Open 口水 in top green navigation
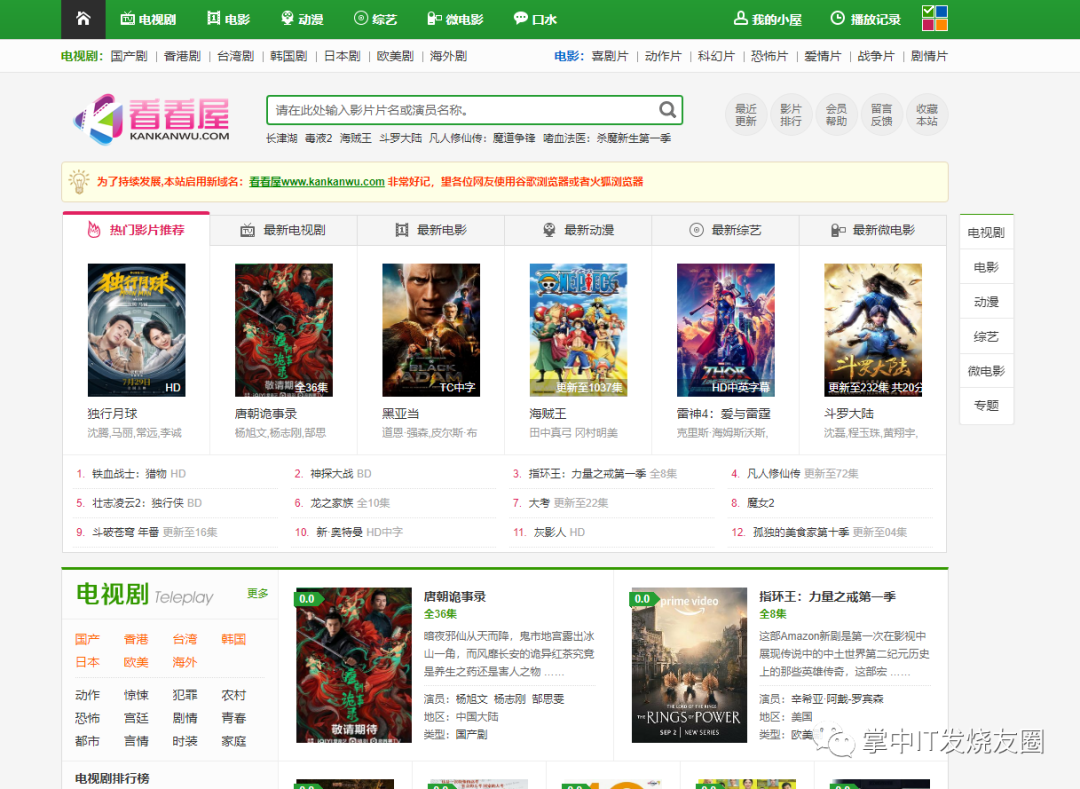The width and height of the screenshot is (1080, 789). click(535, 19)
